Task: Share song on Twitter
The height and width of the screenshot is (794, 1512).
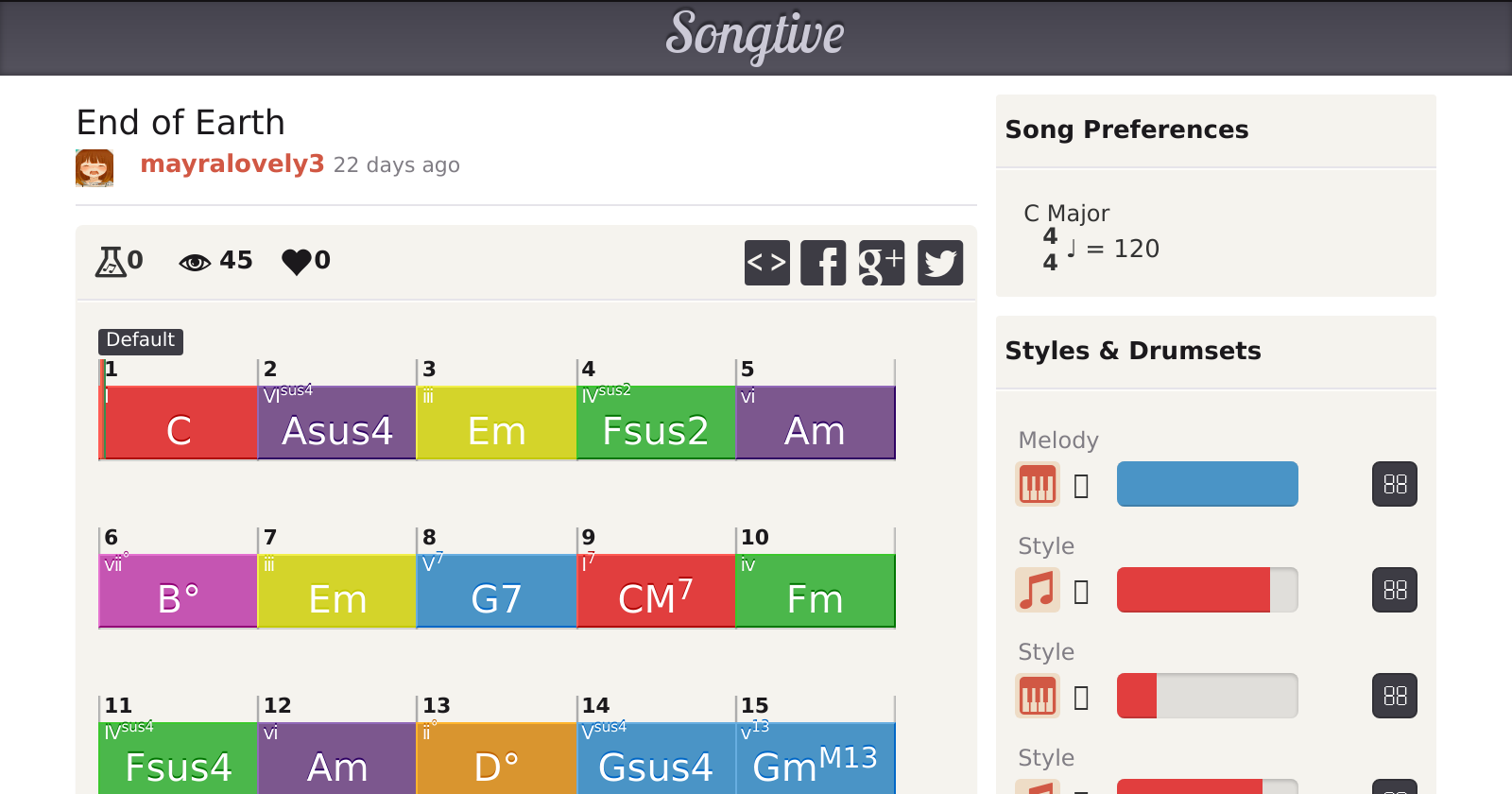Action: (939, 263)
